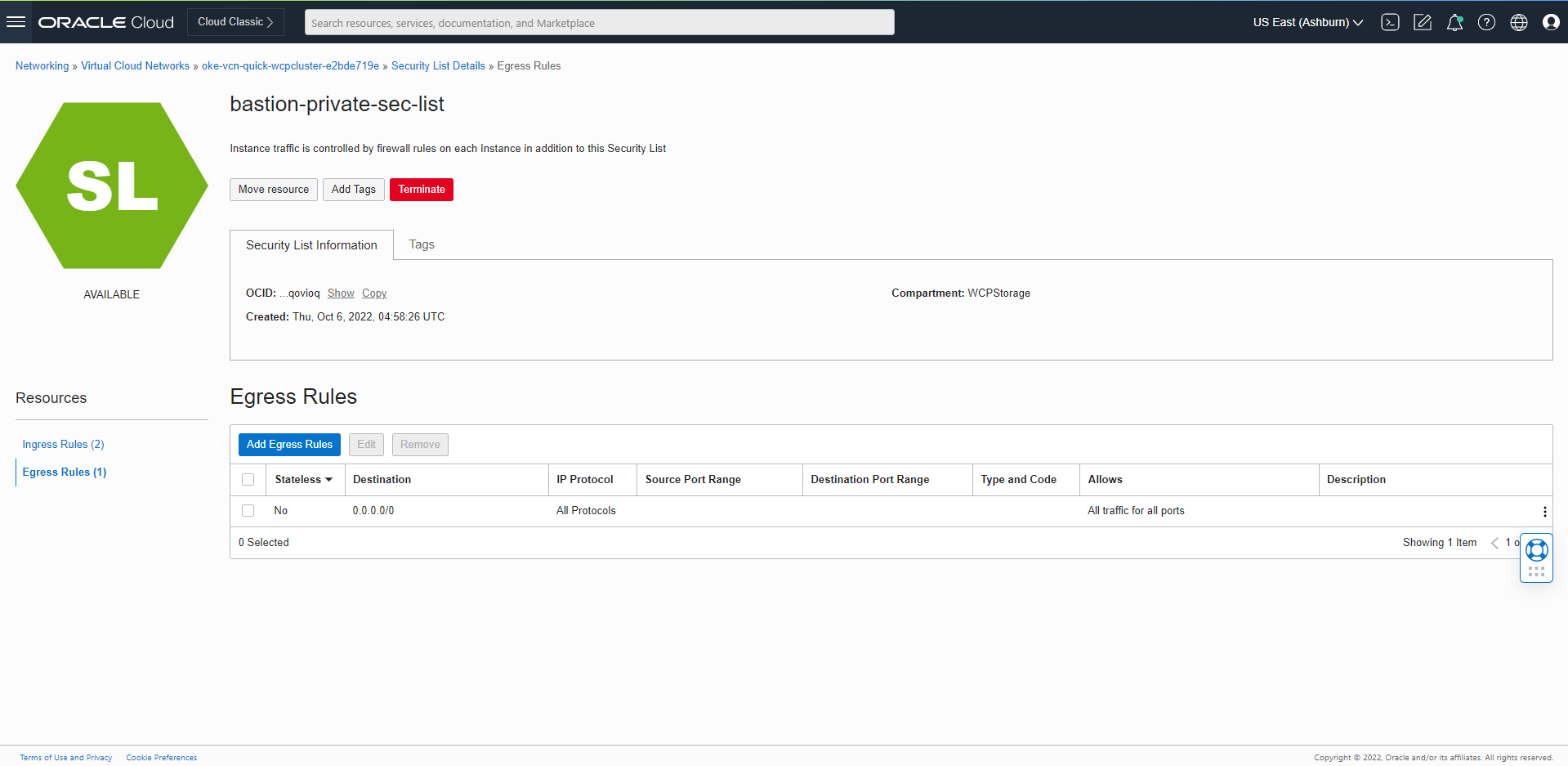This screenshot has width=1568, height=766.
Task: Click the Add Egress Rules button
Action: [289, 445]
